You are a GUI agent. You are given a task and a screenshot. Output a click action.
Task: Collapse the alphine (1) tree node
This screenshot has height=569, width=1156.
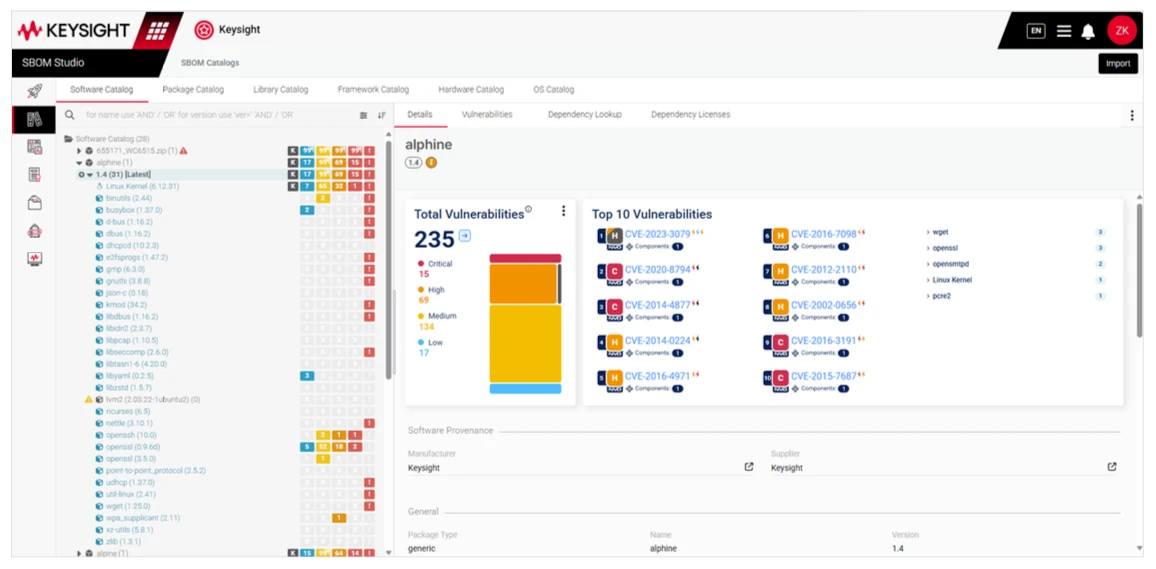pyautogui.click(x=79, y=162)
